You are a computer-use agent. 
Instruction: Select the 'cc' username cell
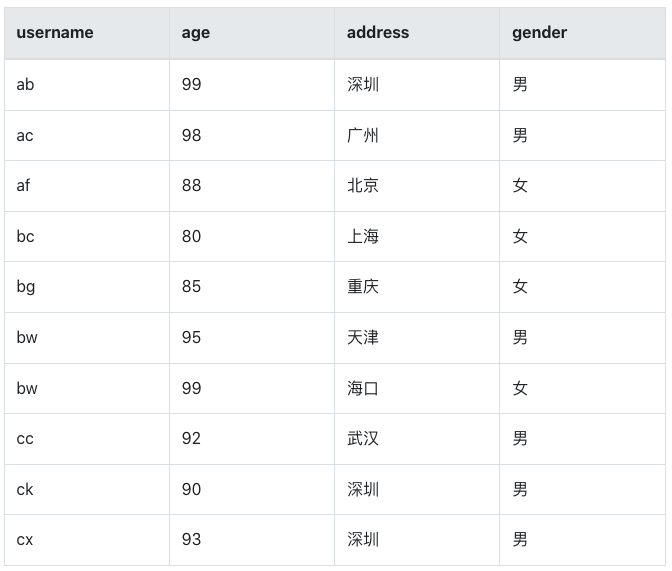pyautogui.click(x=25, y=439)
